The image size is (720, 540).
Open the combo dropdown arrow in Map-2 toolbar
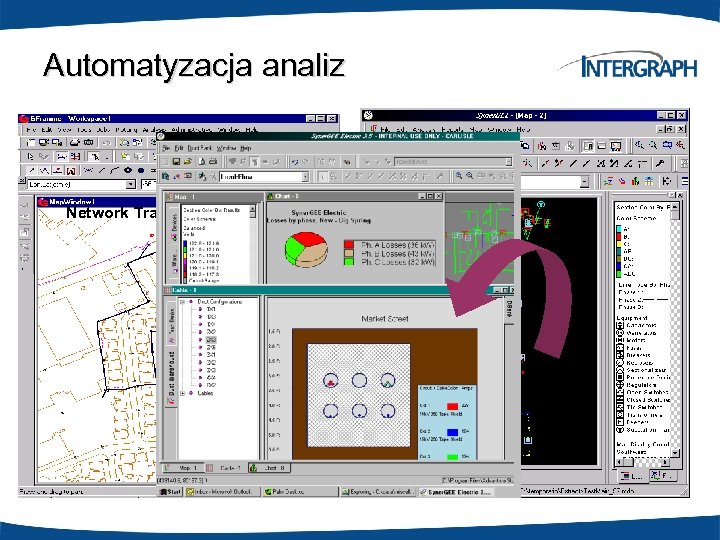[584, 182]
